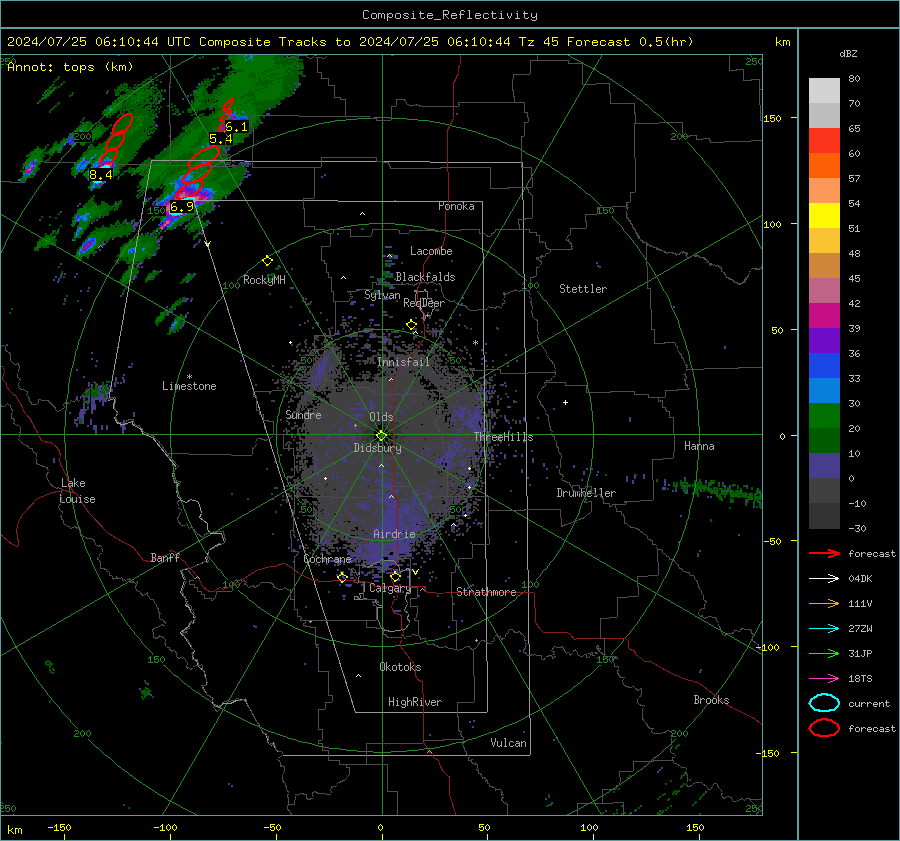900x841 pixels.
Task: Click the cyan 27ZW arrow legend icon
Action: (824, 629)
